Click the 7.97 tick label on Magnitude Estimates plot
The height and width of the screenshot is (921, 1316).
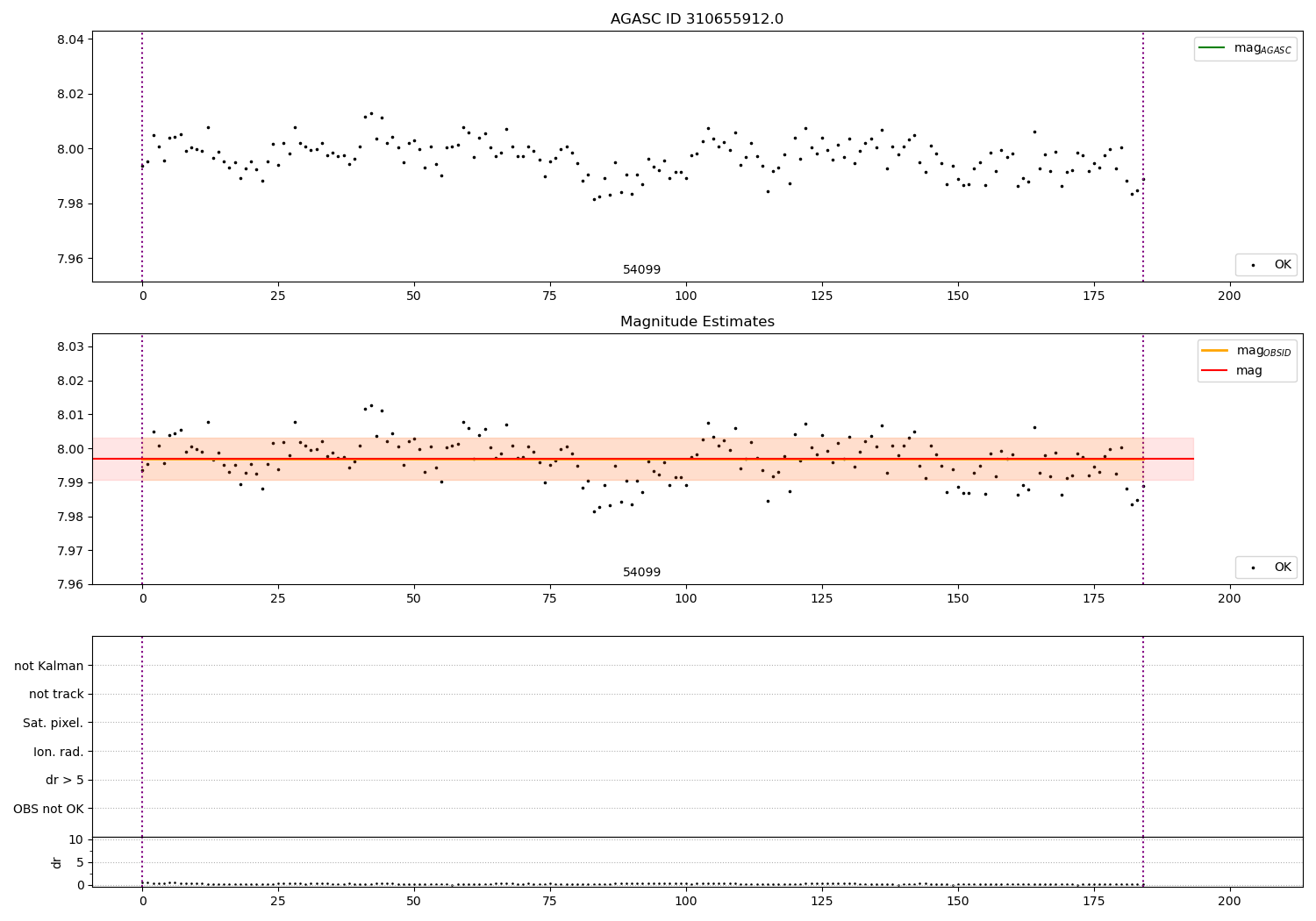tap(71, 551)
